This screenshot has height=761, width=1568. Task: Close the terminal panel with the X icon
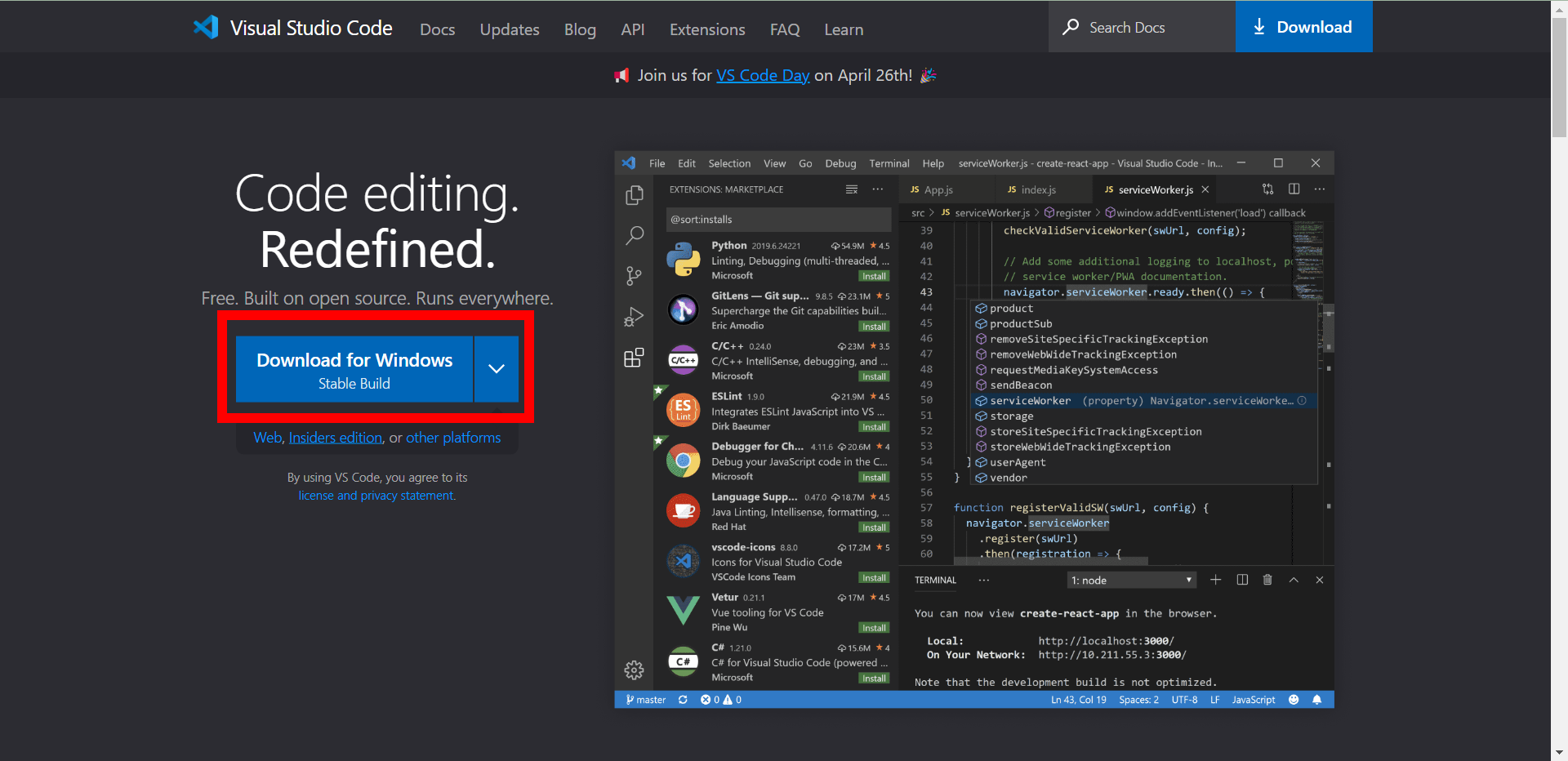point(1320,580)
